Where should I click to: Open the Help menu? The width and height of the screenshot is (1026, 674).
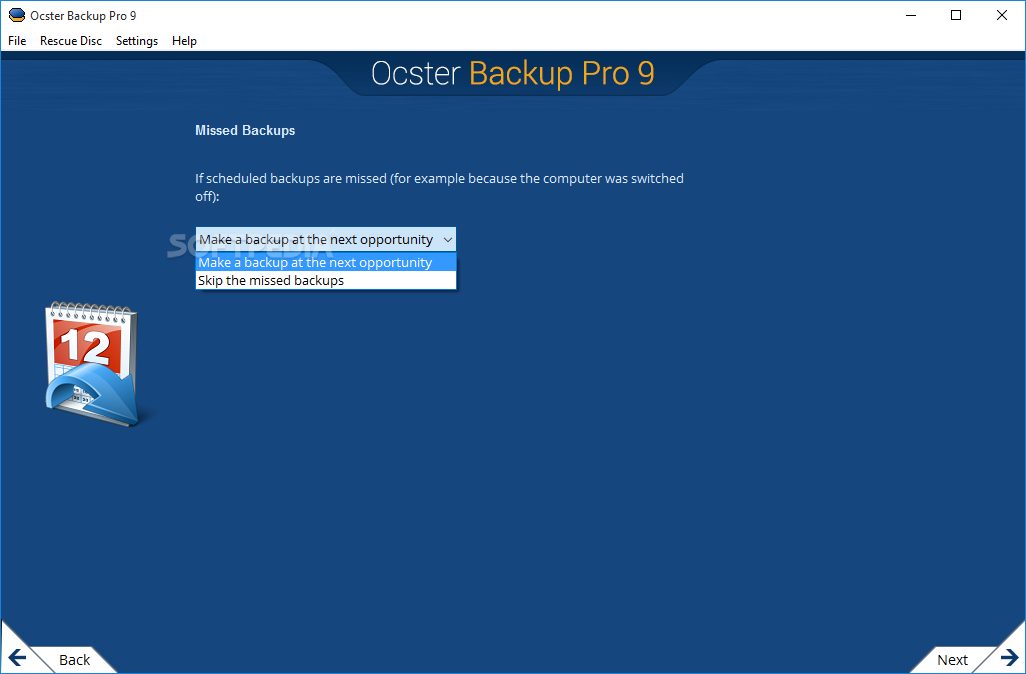[184, 41]
